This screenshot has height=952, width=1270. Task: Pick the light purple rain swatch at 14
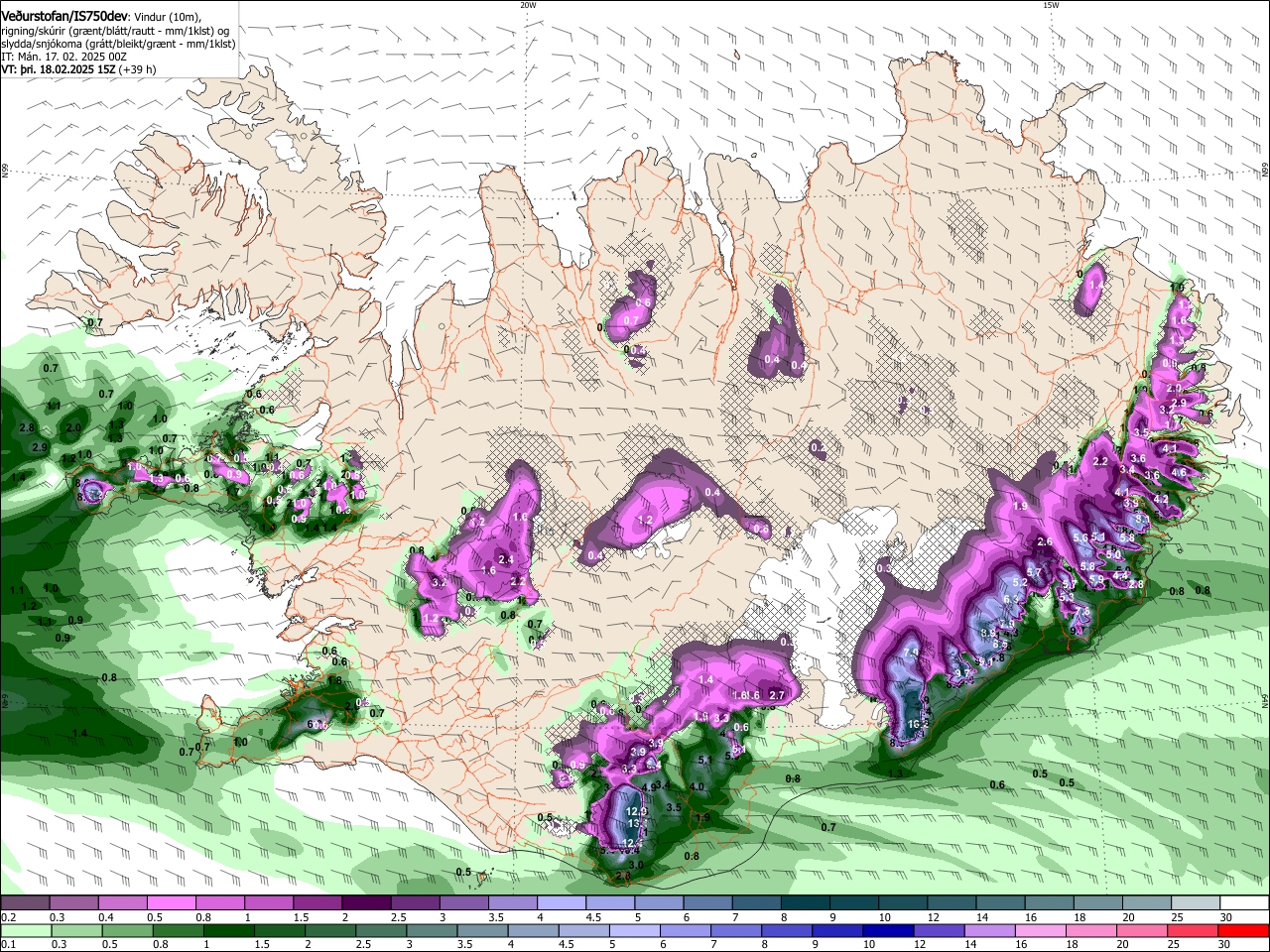coord(989,930)
